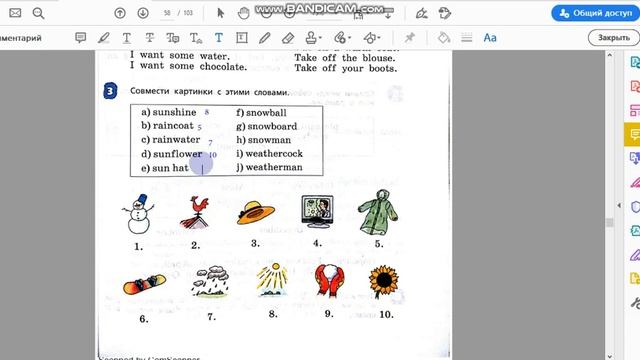Choose the arrow selection tool
The image size is (640, 360).
click(221, 13)
